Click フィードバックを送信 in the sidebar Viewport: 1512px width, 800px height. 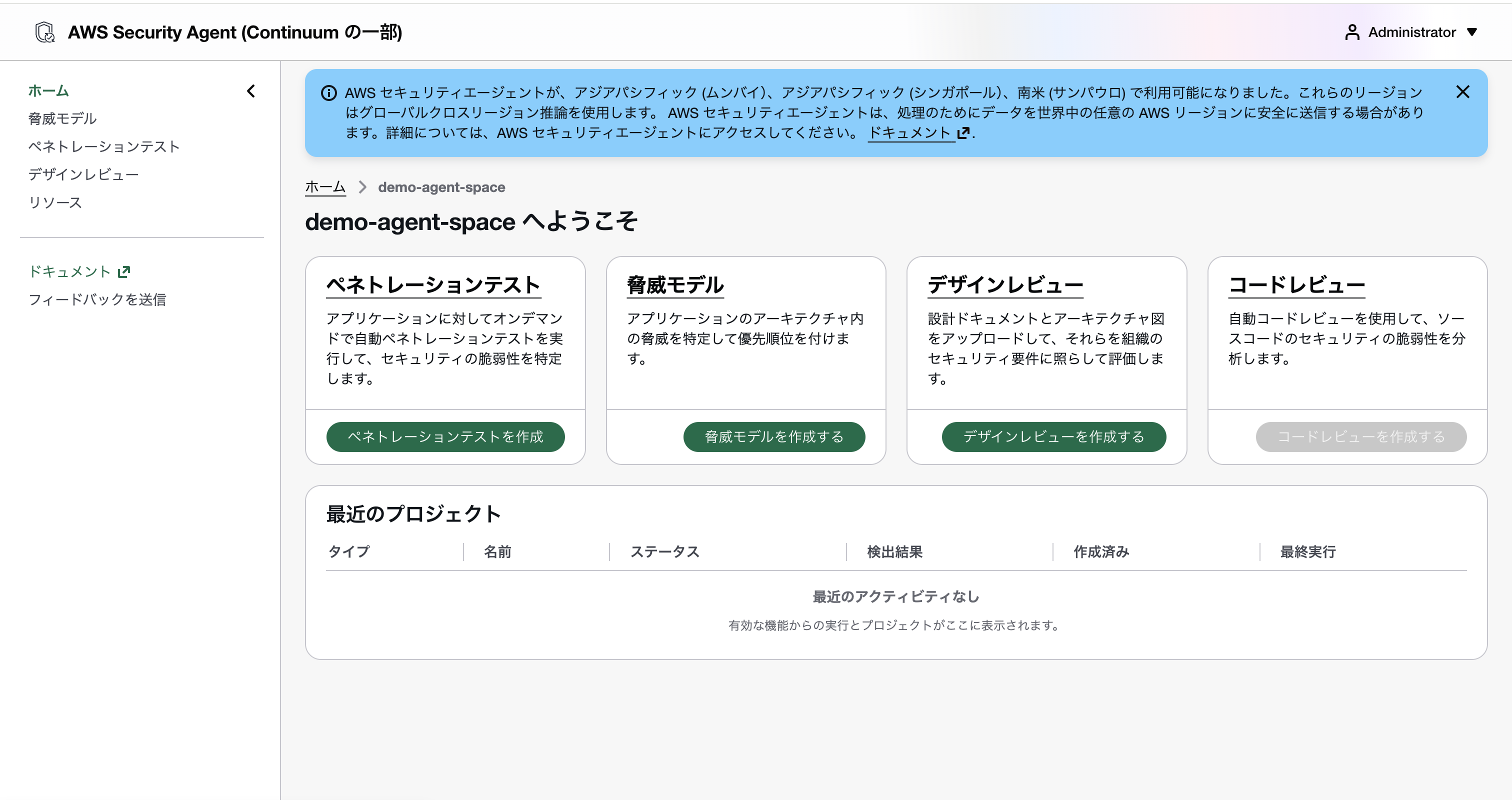click(97, 299)
